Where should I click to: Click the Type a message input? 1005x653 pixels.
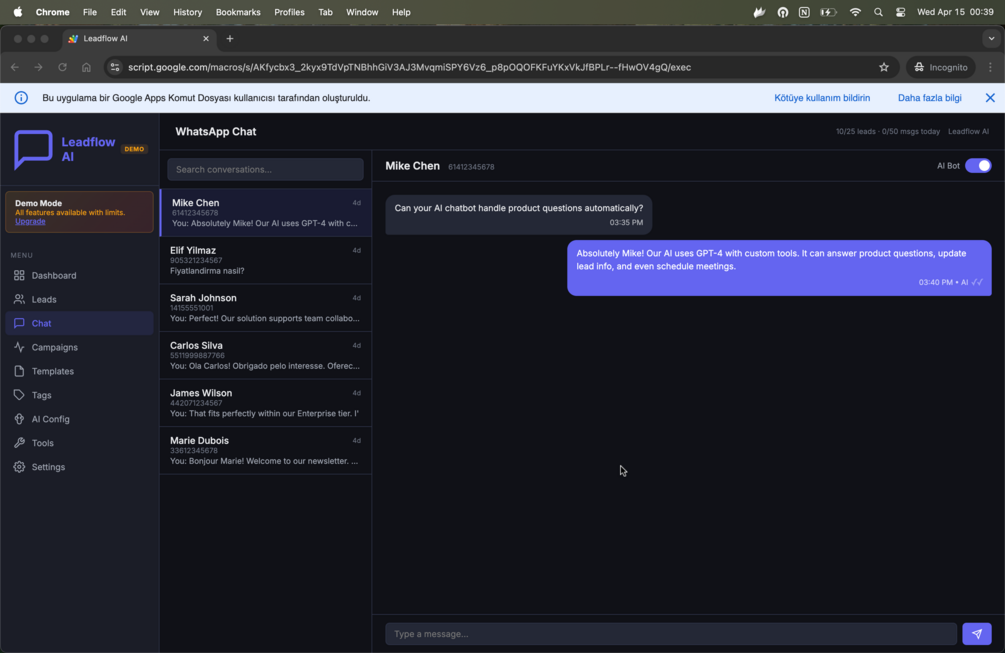(670, 634)
